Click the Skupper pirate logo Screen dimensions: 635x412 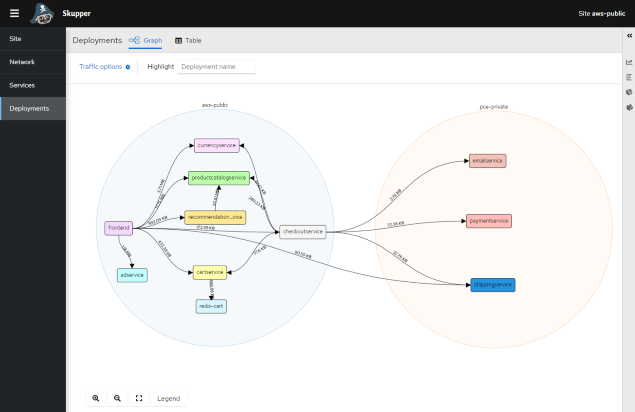coord(42,13)
